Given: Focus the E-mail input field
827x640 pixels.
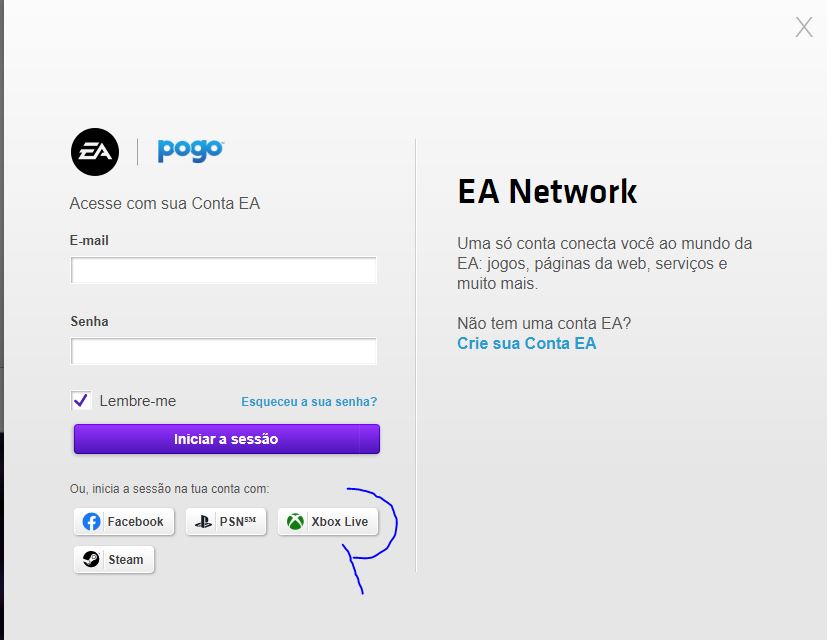Looking at the screenshot, I should [224, 270].
